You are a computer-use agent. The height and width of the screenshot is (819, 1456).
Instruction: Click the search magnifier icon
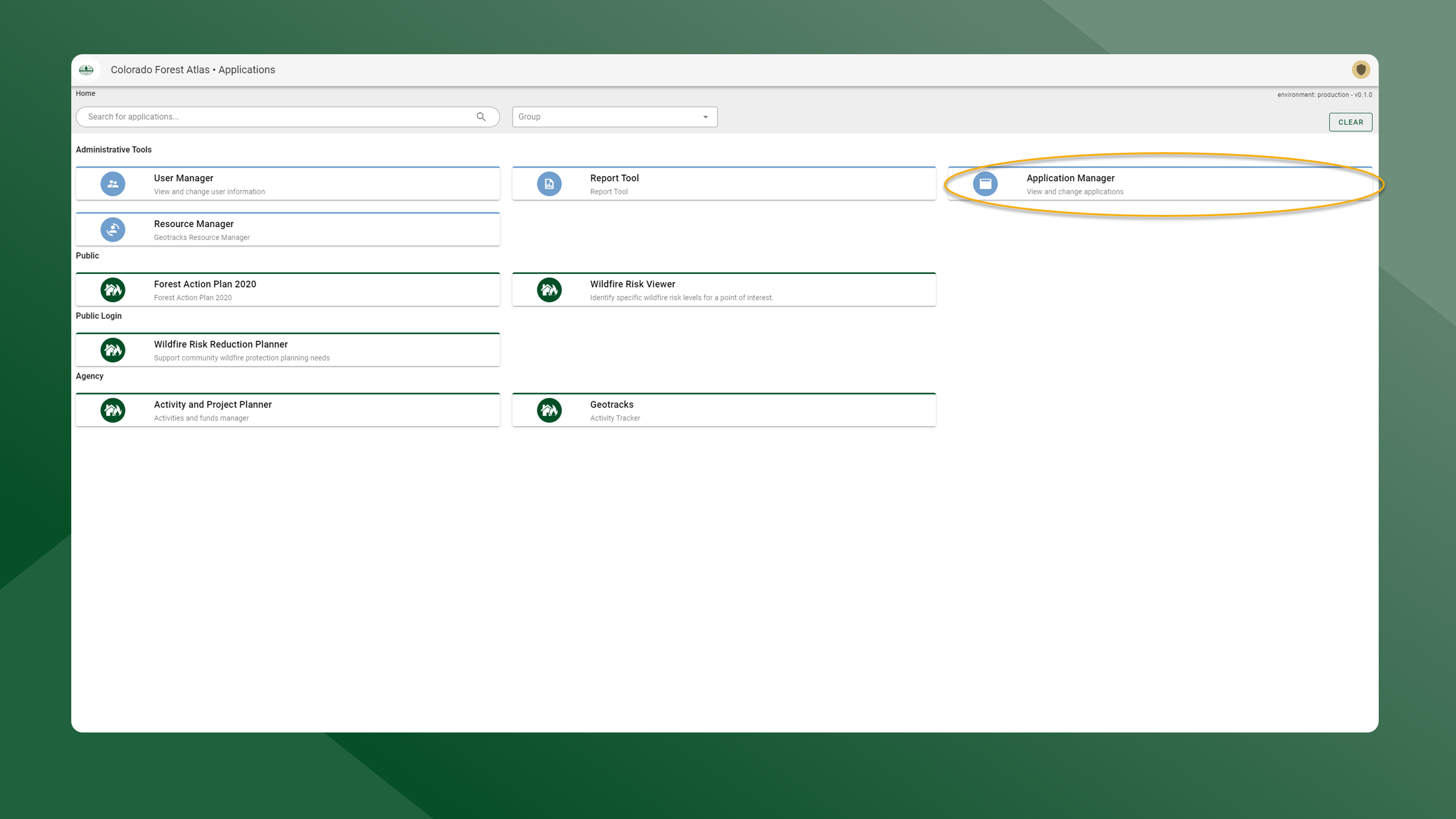pyautogui.click(x=481, y=117)
